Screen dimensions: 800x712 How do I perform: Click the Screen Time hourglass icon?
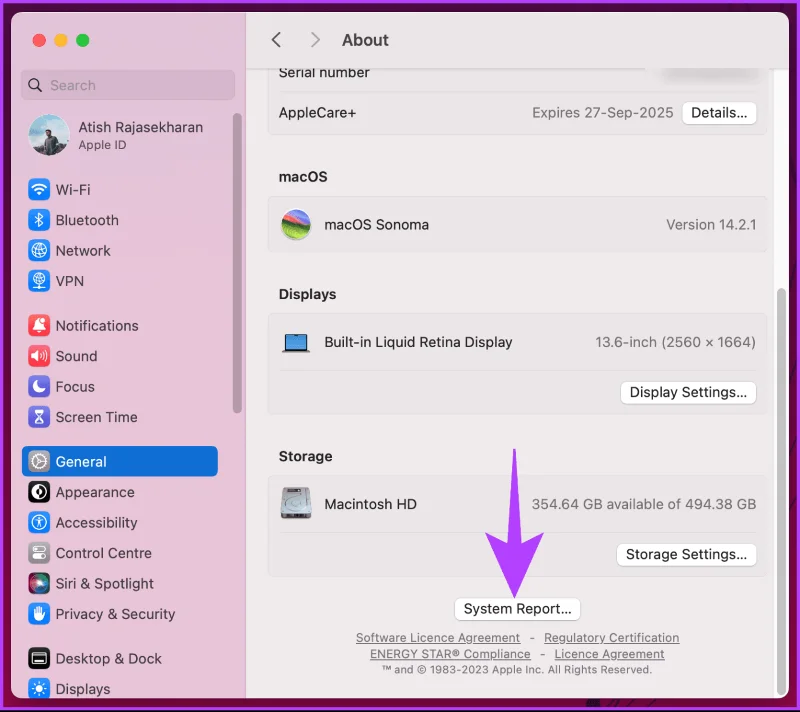click(x=39, y=417)
